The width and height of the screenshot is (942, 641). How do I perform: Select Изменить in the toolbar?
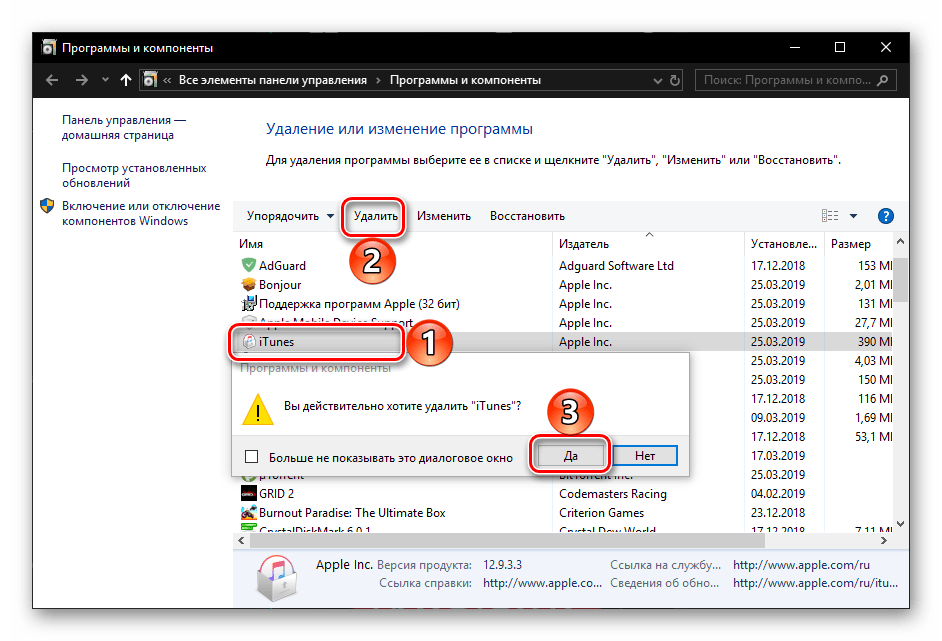[x=444, y=216]
